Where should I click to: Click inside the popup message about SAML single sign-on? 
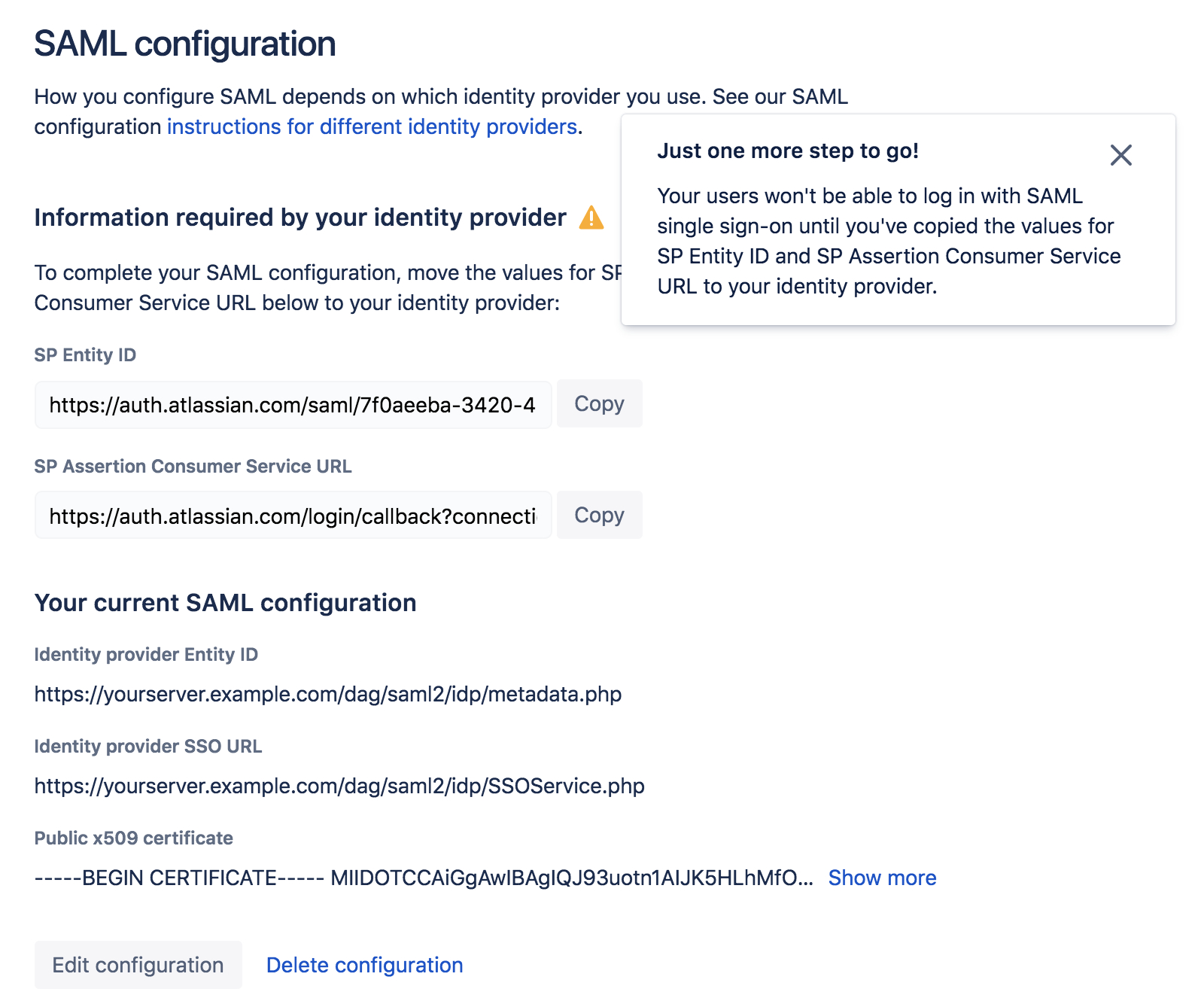click(888, 241)
